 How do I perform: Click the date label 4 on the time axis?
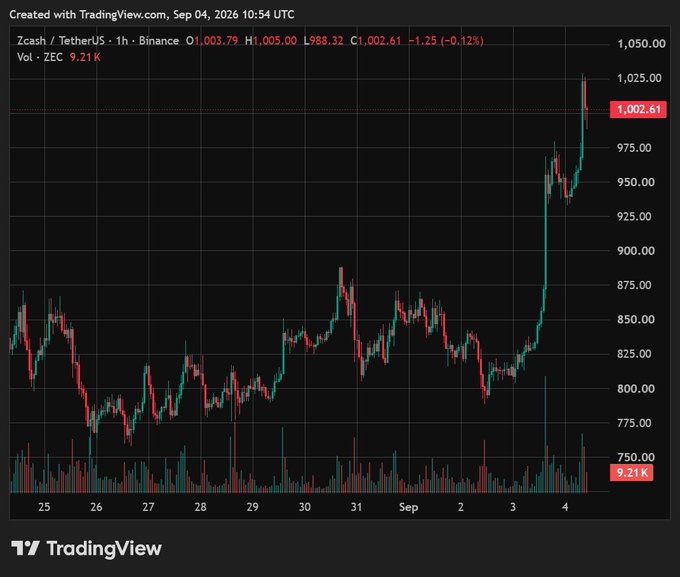click(565, 507)
